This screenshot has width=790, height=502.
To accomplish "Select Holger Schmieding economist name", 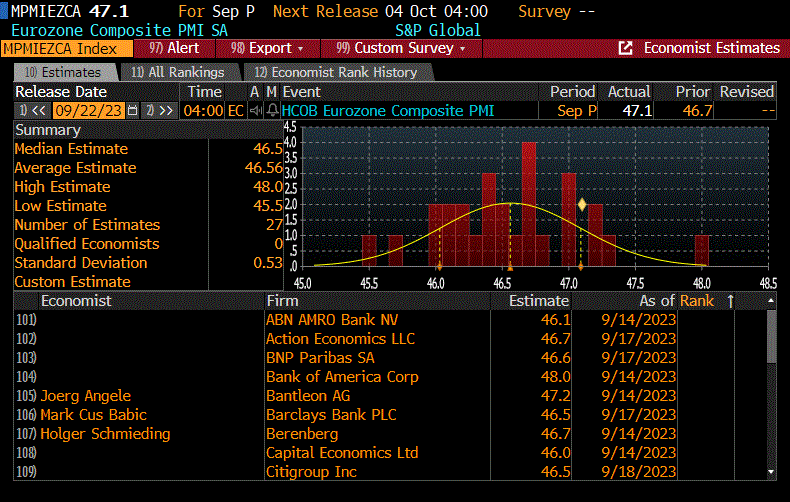I will click(105, 434).
